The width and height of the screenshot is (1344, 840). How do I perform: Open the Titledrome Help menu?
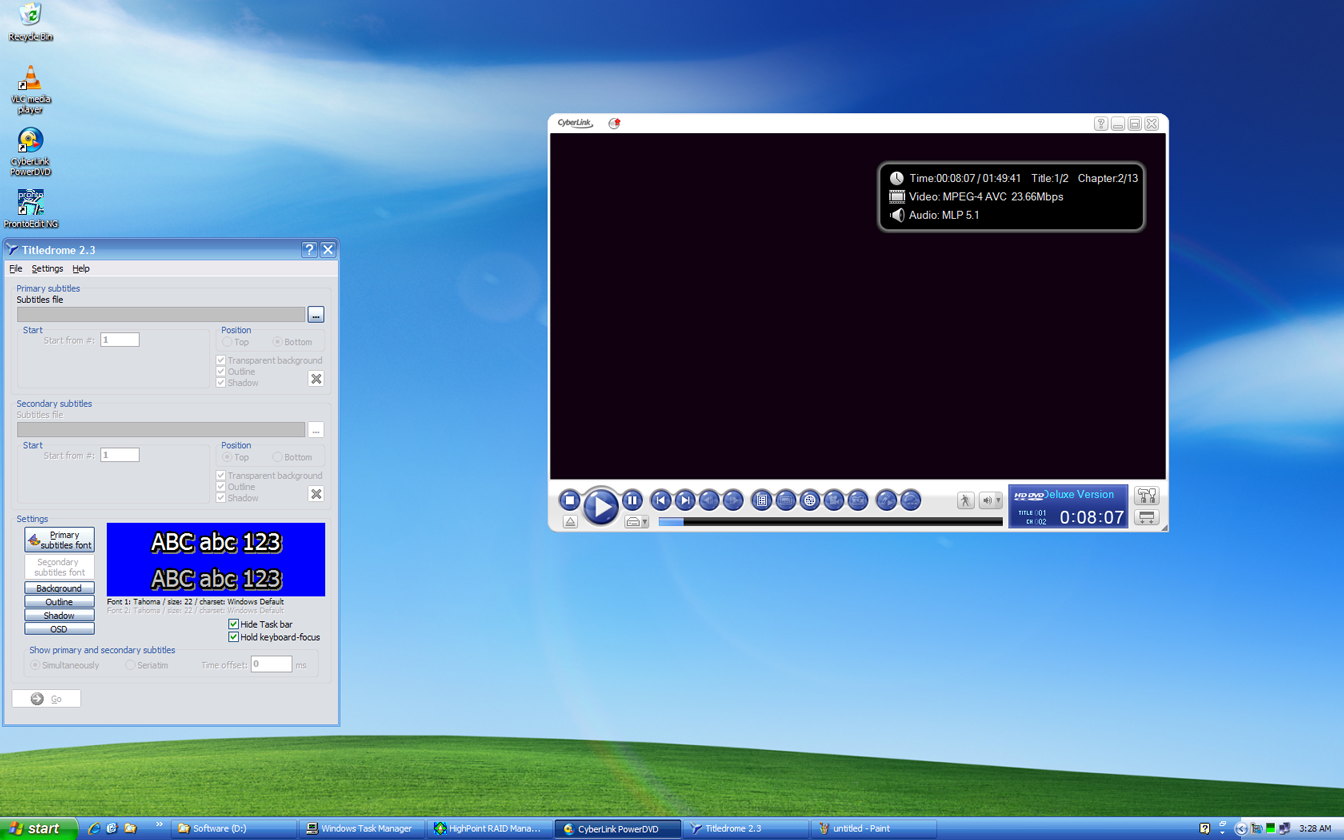[x=81, y=269]
